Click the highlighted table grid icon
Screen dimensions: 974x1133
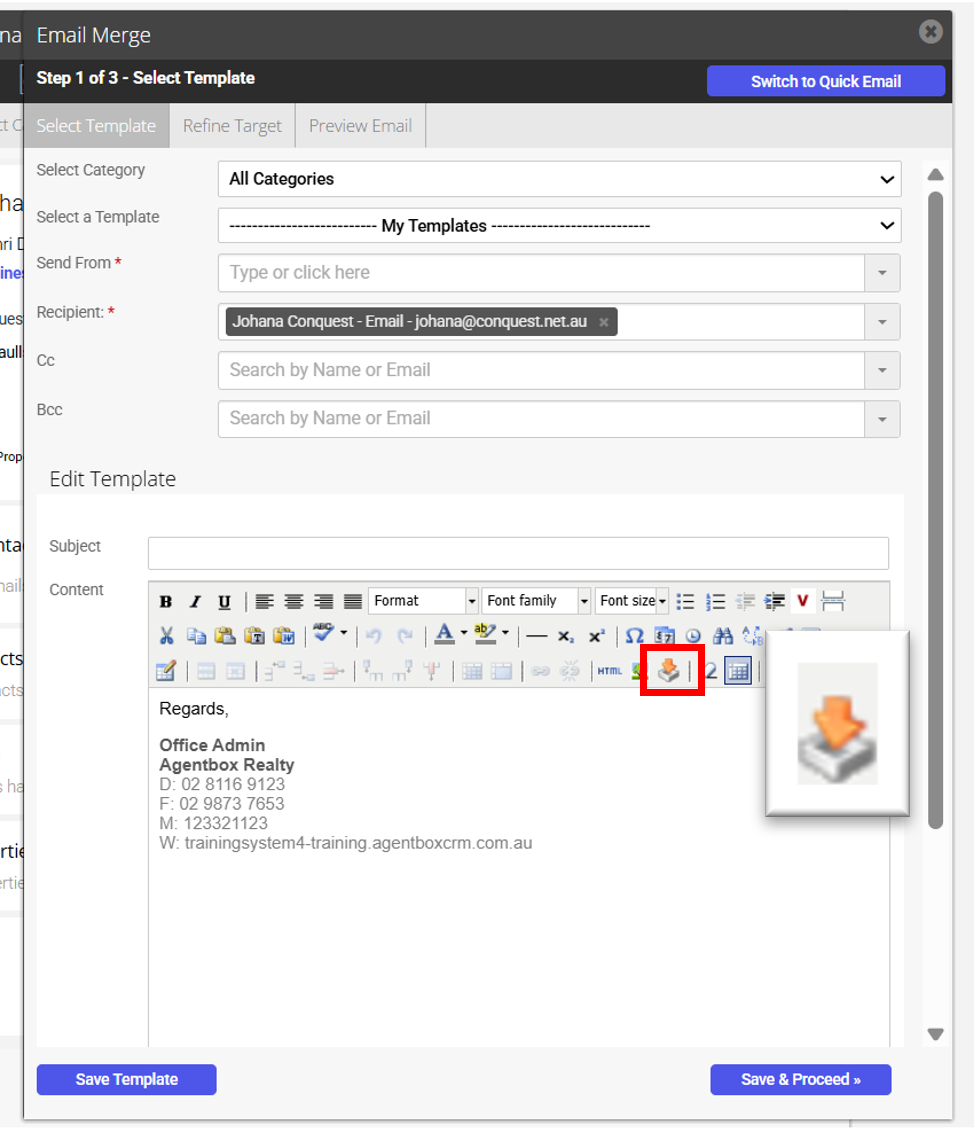coord(738,671)
